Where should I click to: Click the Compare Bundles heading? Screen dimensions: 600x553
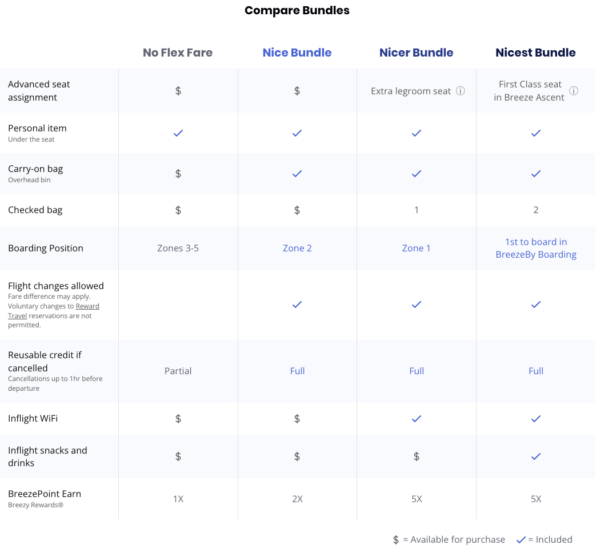[297, 10]
